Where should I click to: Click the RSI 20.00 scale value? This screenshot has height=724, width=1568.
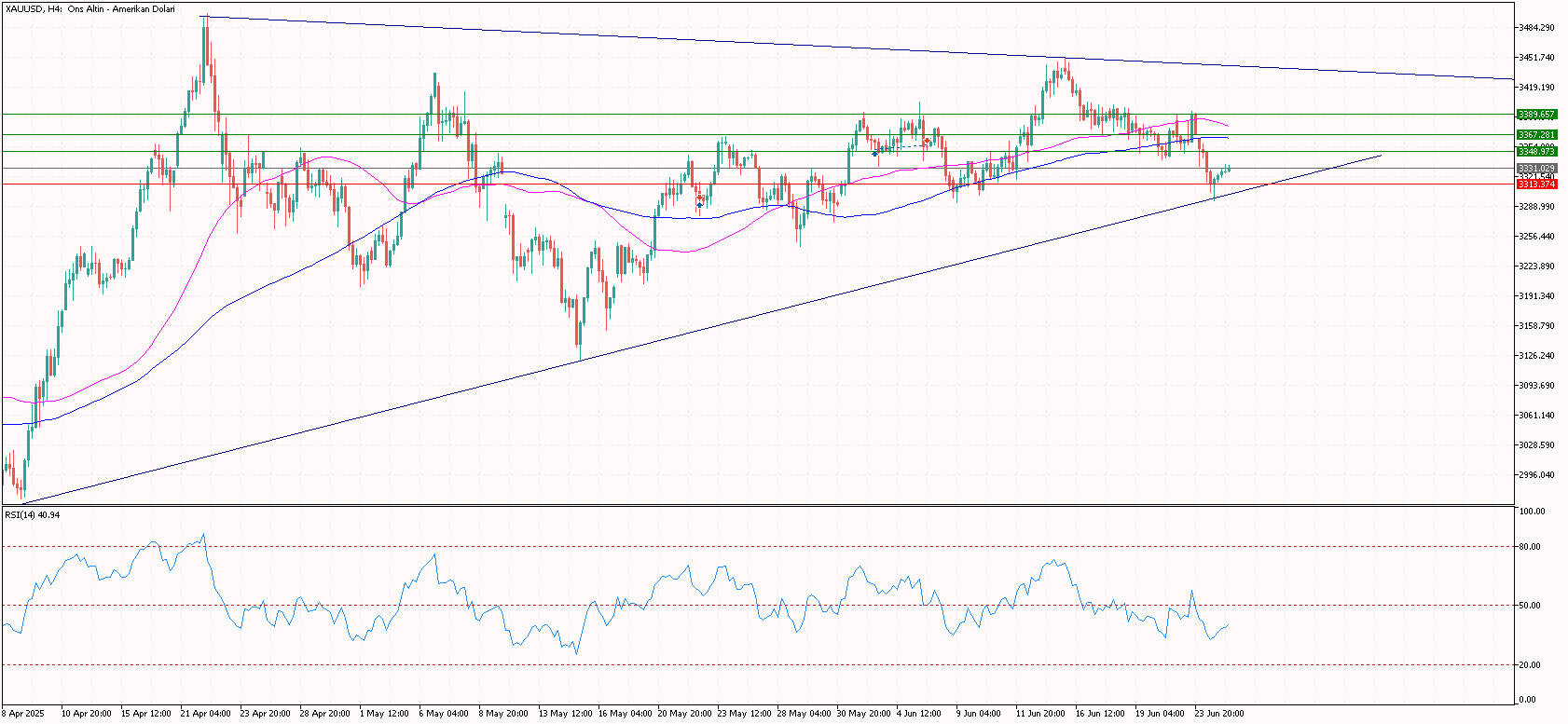[1529, 665]
